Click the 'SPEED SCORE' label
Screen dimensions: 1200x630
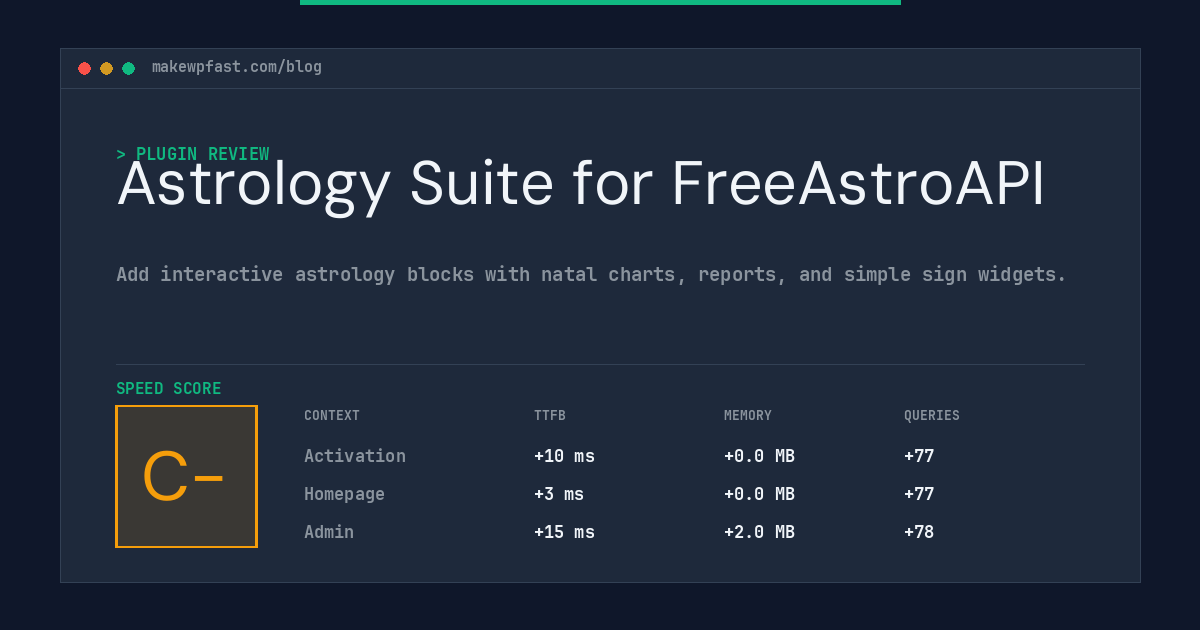coord(169,389)
